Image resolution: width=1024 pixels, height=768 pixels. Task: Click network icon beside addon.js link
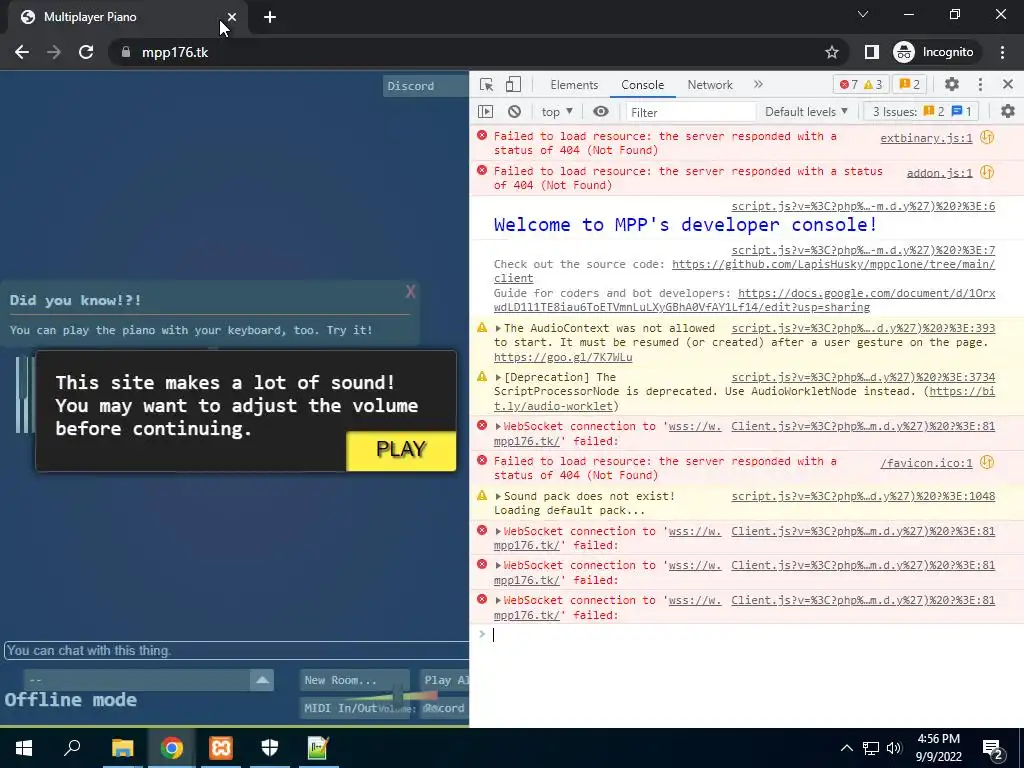coord(987,172)
